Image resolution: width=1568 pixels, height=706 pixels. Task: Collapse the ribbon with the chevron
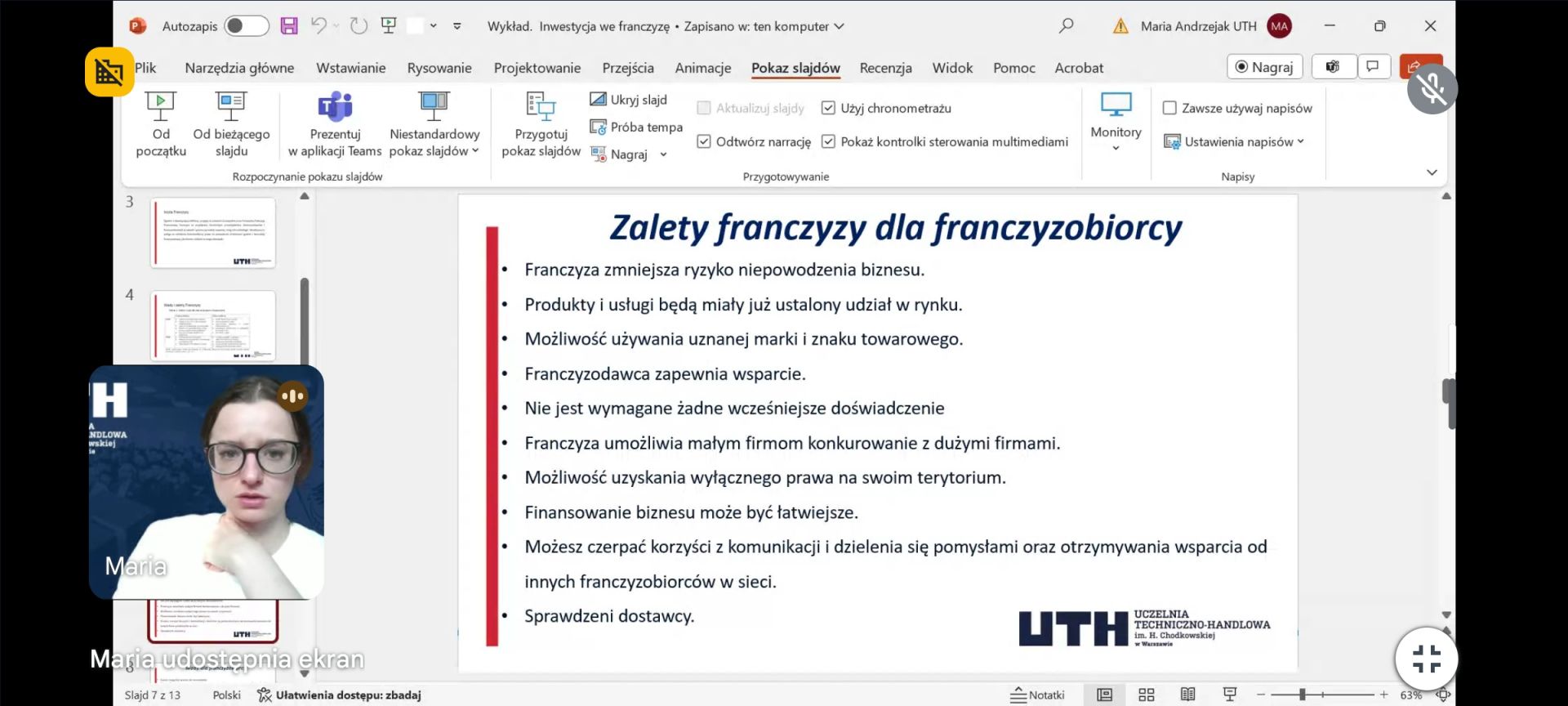coord(1432,172)
